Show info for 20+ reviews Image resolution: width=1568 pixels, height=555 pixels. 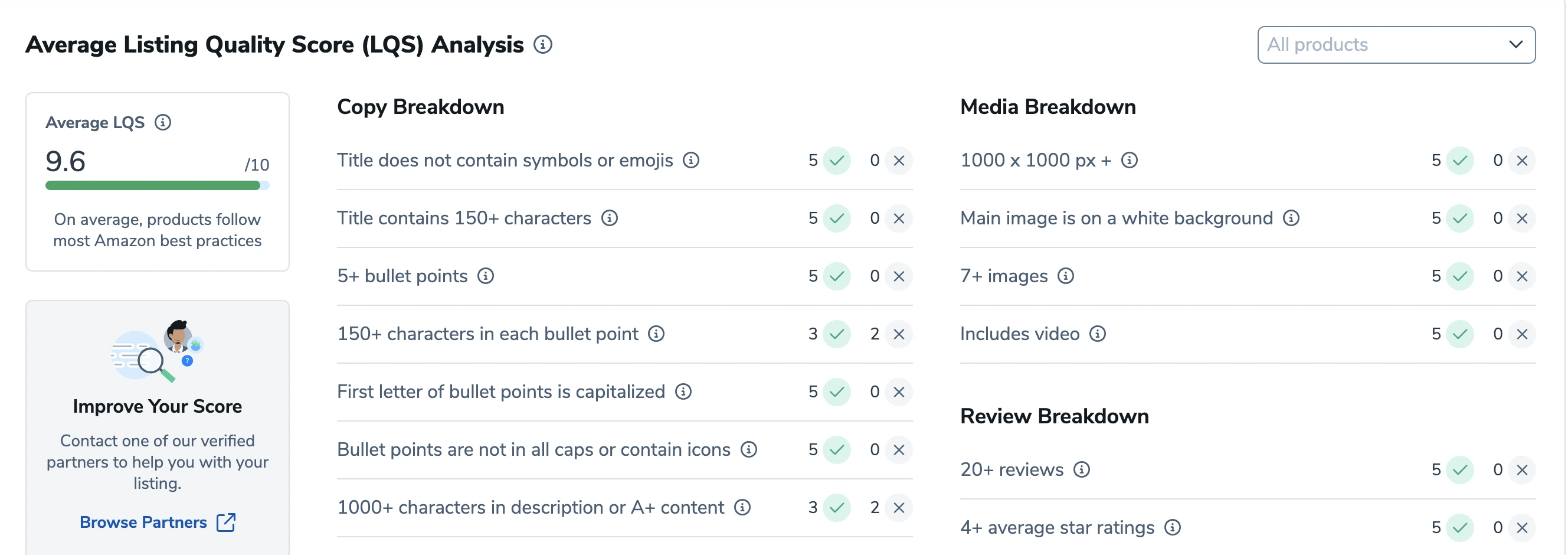click(1081, 470)
